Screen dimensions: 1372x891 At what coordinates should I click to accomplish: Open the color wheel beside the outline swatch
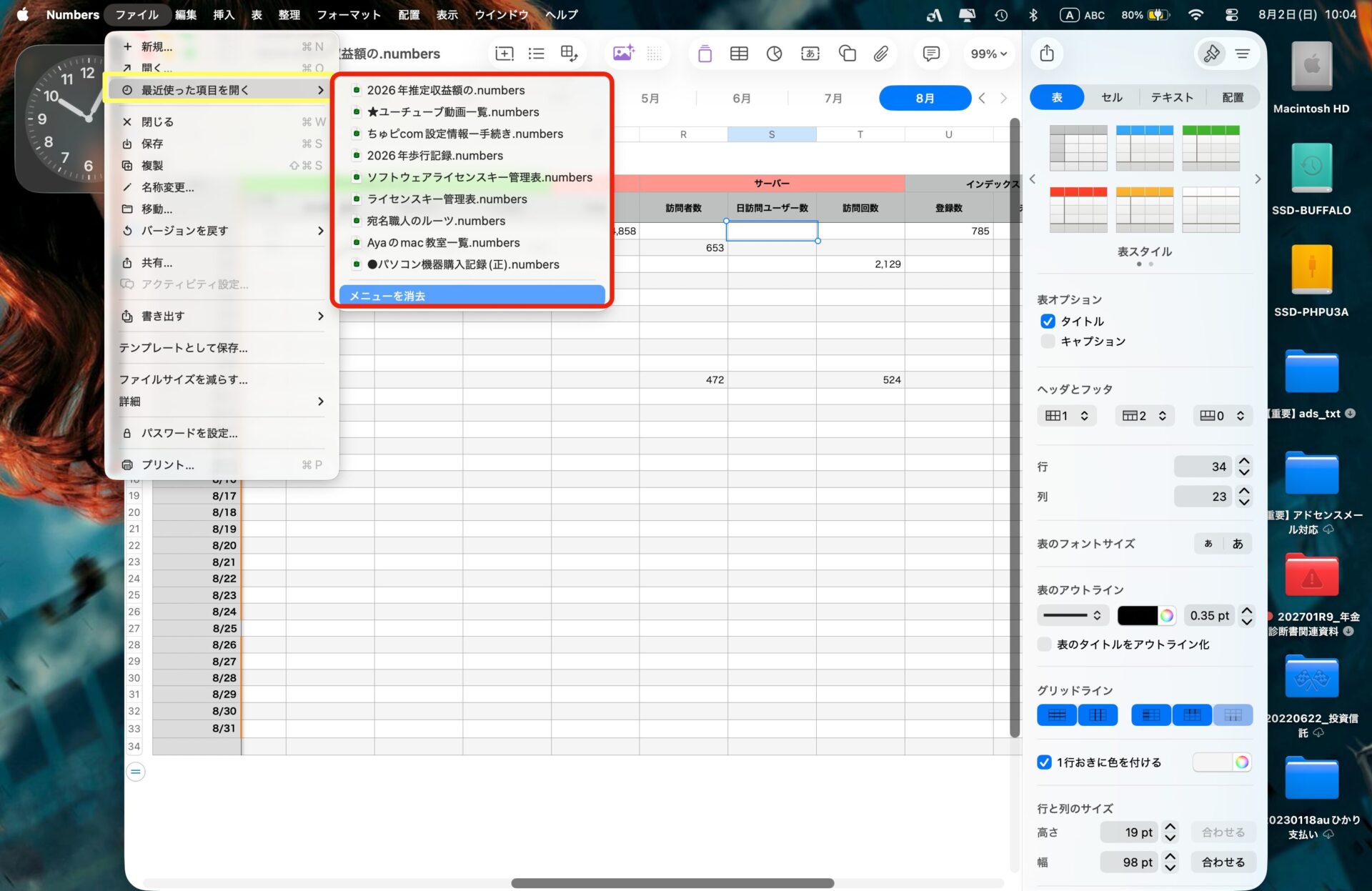1166,615
